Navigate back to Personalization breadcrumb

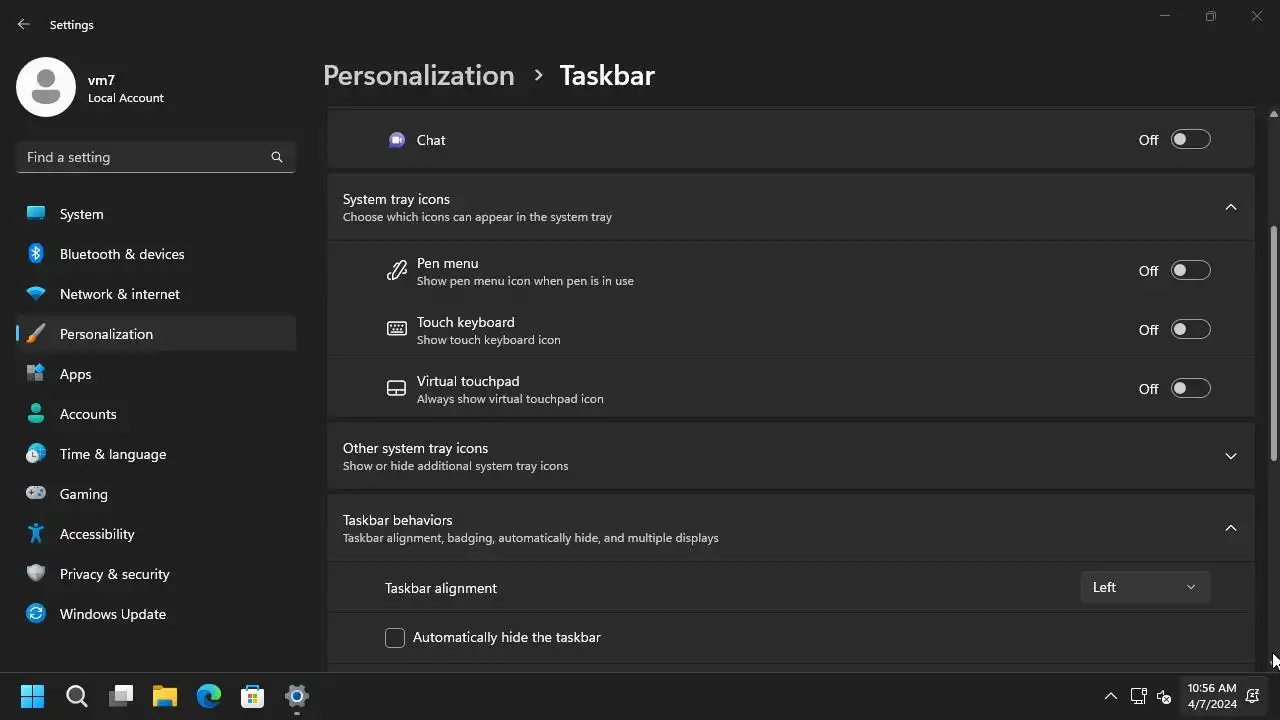(418, 76)
